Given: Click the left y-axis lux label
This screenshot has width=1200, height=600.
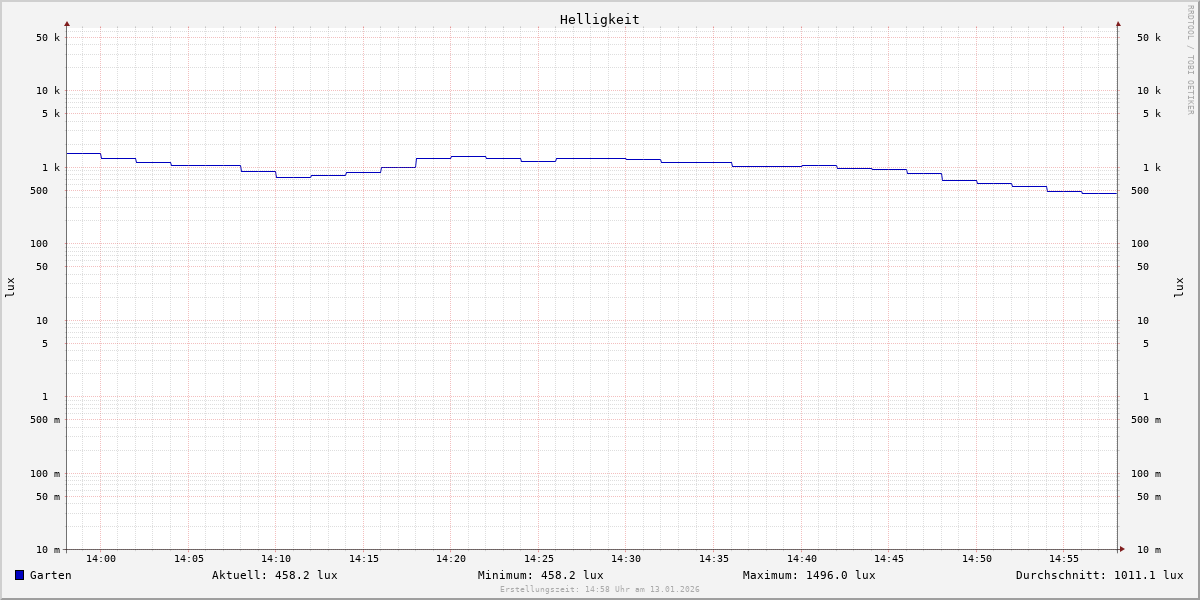Looking at the screenshot, I should (x=10, y=287).
